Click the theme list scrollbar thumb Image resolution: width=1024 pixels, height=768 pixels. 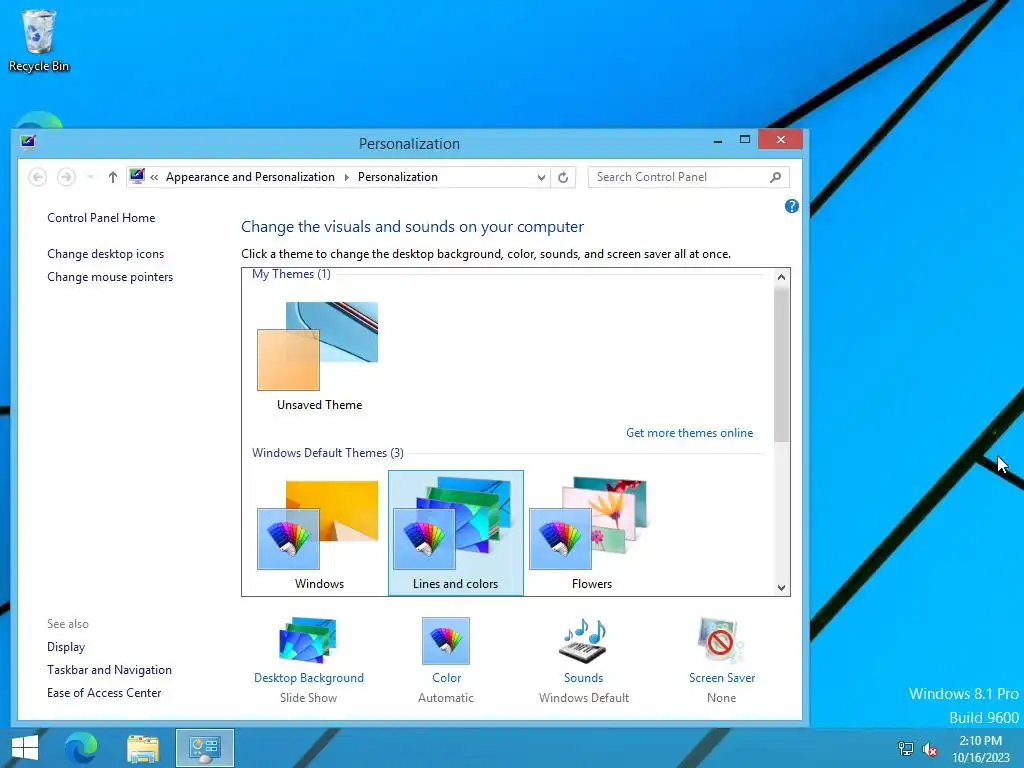pyautogui.click(x=782, y=364)
